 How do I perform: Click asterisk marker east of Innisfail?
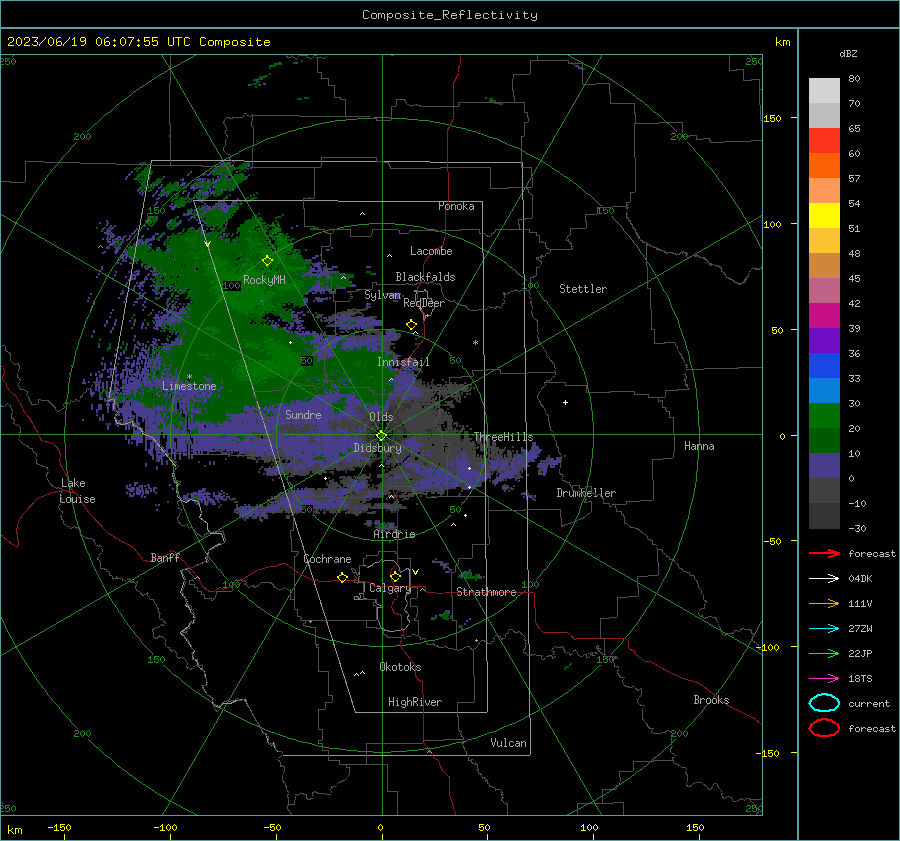pyautogui.click(x=475, y=343)
